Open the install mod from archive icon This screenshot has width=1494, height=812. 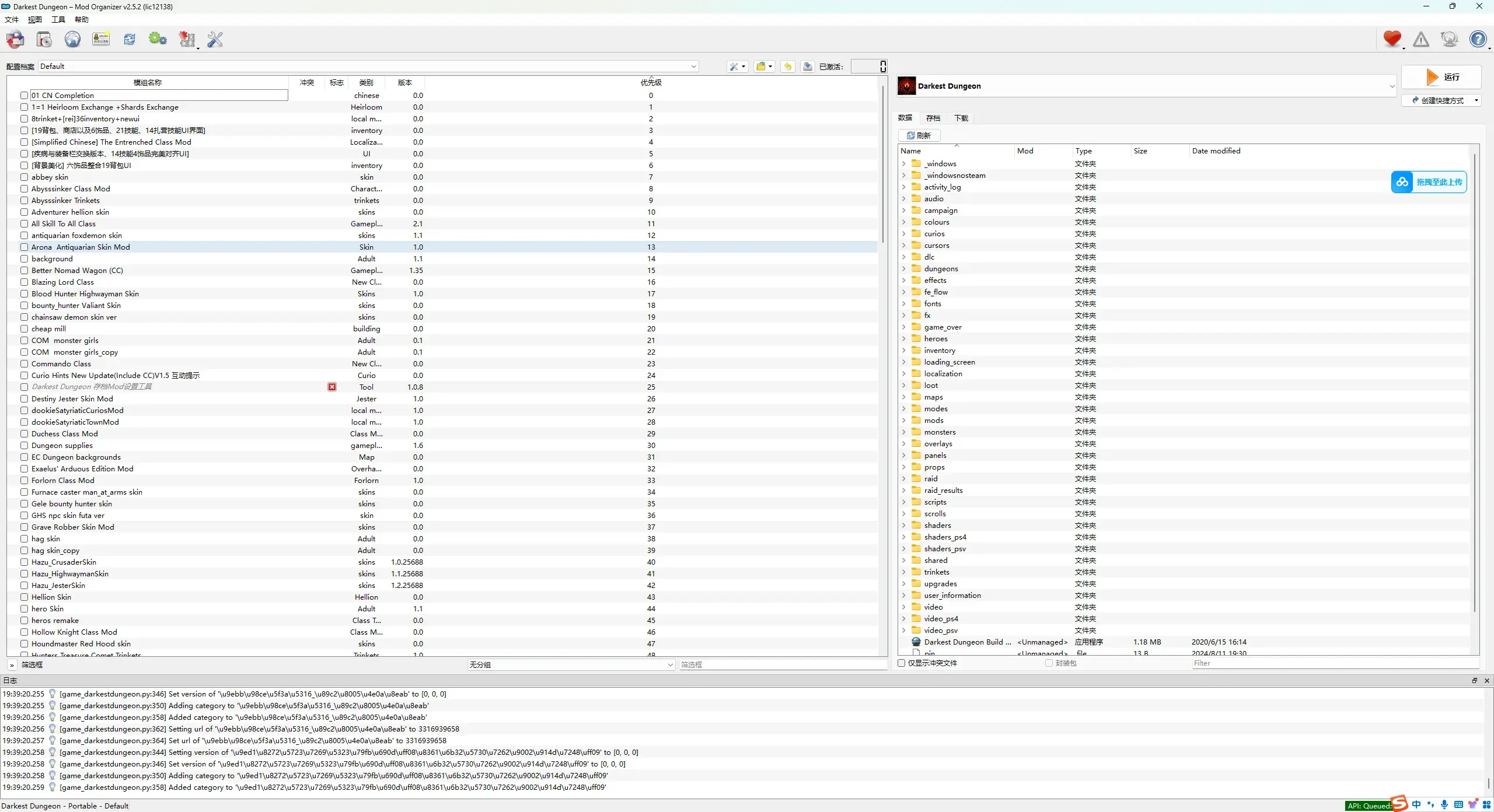click(x=44, y=40)
